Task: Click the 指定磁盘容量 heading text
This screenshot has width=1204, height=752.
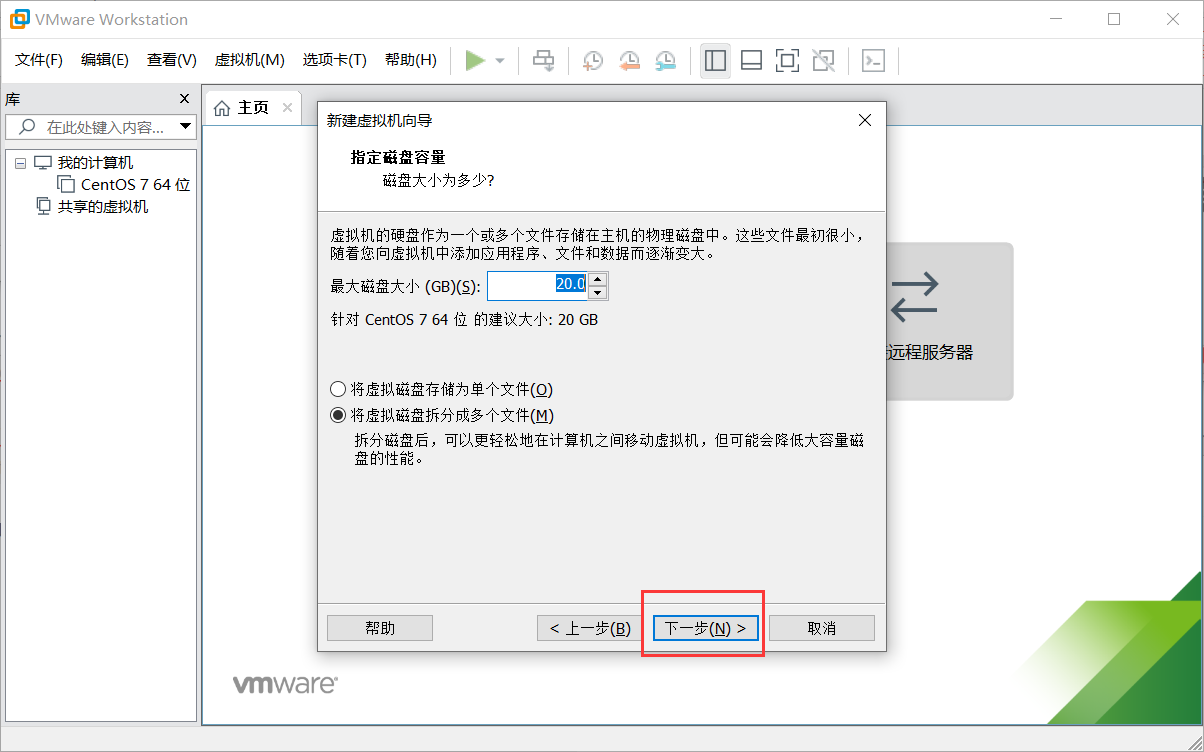Action: coord(398,157)
